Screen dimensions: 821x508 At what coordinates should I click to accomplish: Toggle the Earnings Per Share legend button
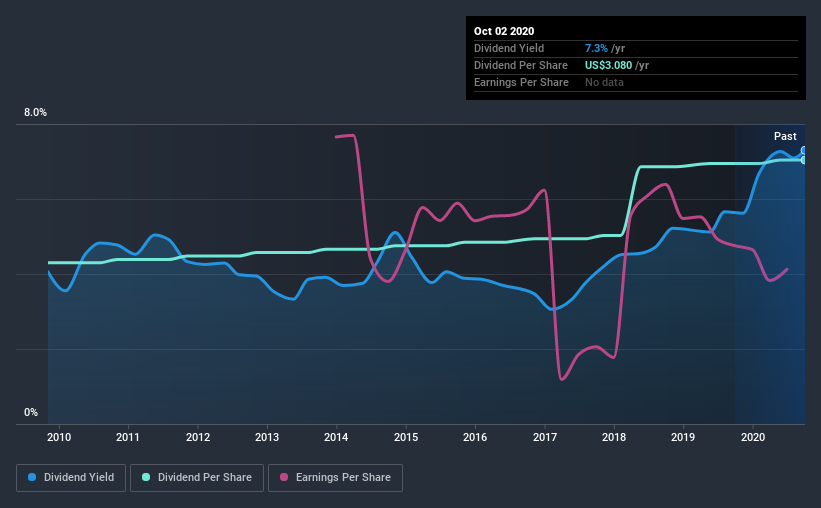[336, 478]
